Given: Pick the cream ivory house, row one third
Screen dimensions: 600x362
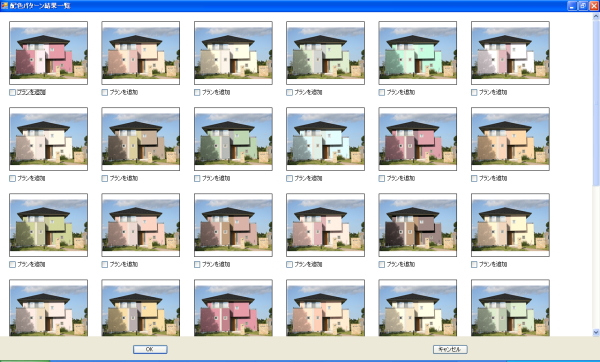Looking at the screenshot, I should (233, 53).
